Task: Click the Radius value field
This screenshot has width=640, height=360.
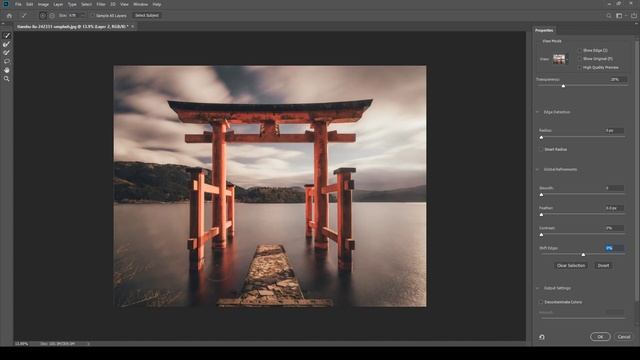Action: pyautogui.click(x=614, y=131)
